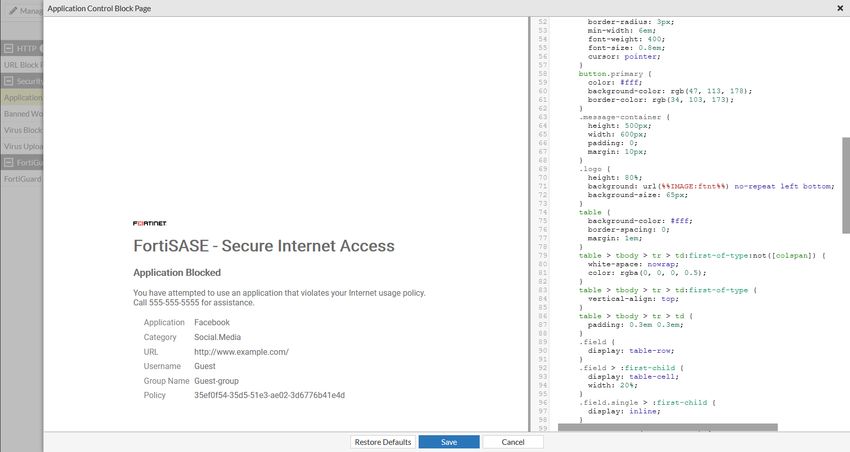Viewport: 850px width, 452px height.
Task: Click the Guest-group value
Action: [x=216, y=381]
